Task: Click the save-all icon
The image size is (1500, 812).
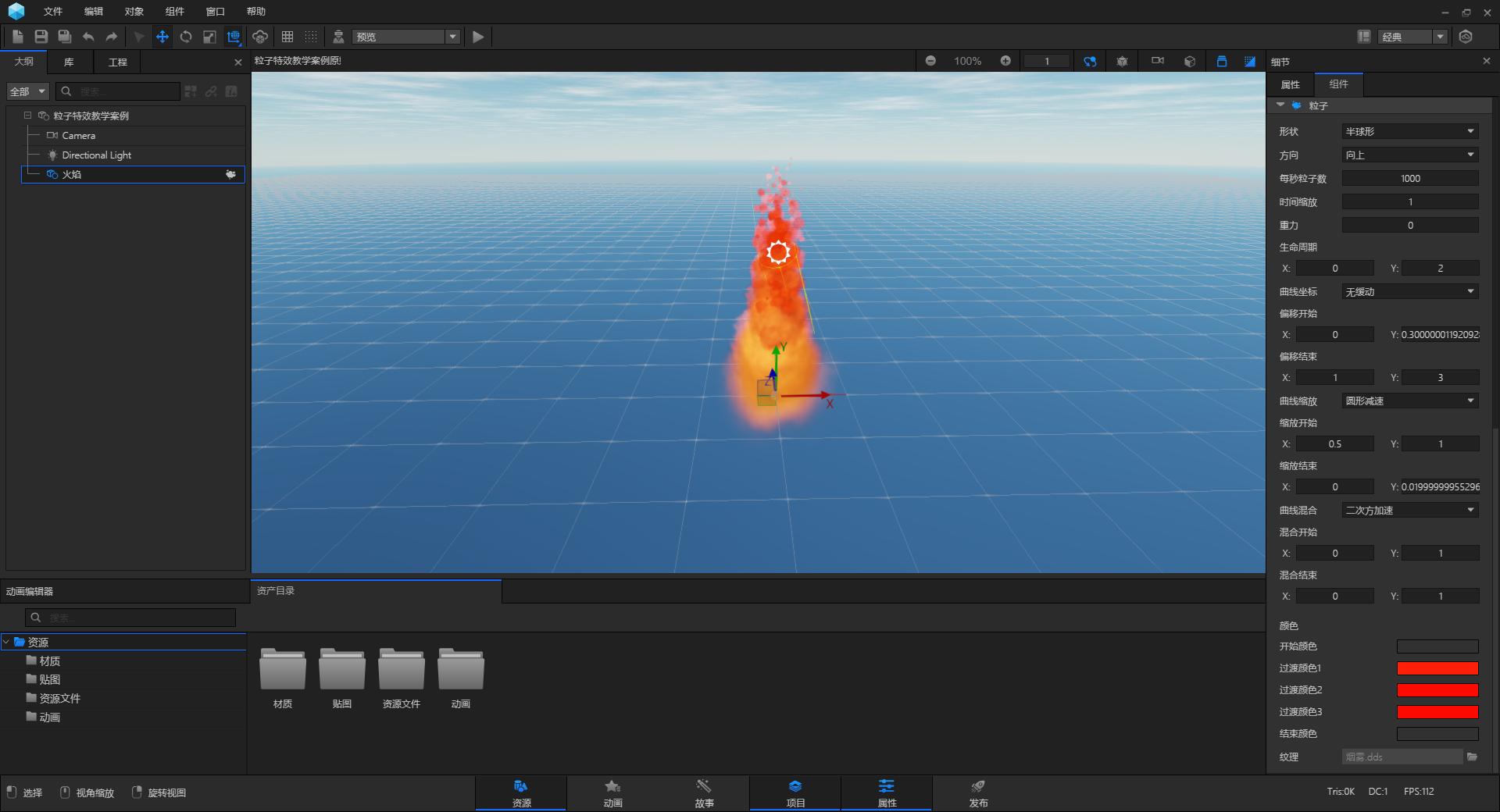Action: click(65, 37)
